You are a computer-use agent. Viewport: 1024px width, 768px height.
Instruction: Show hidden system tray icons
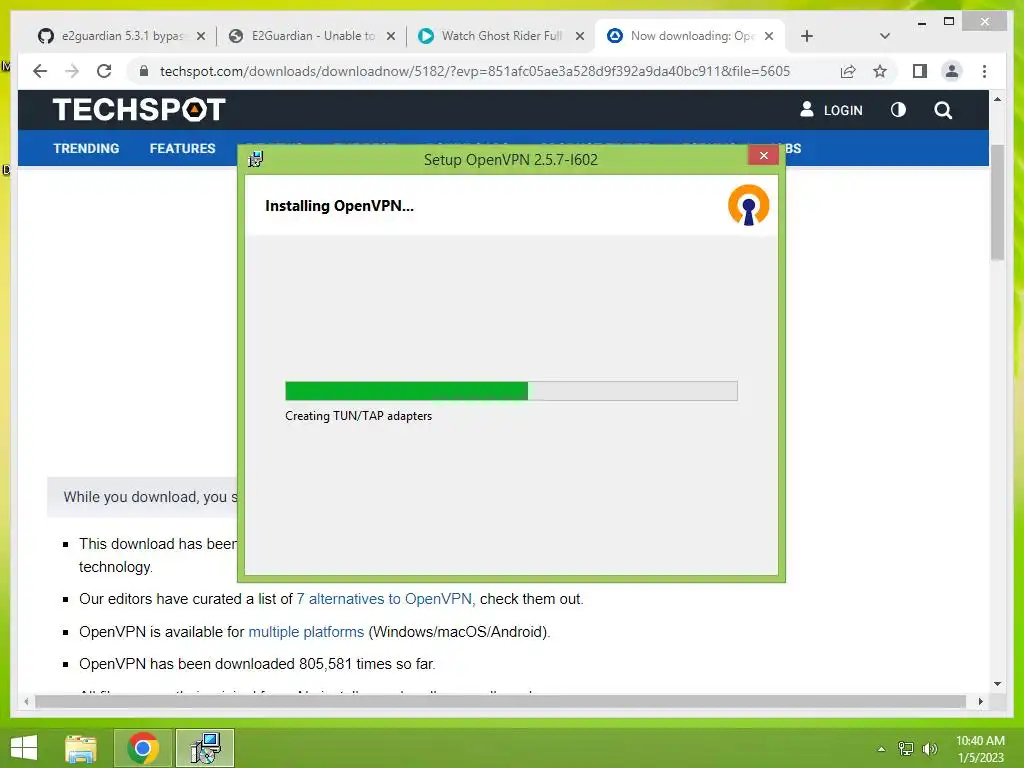coord(882,749)
